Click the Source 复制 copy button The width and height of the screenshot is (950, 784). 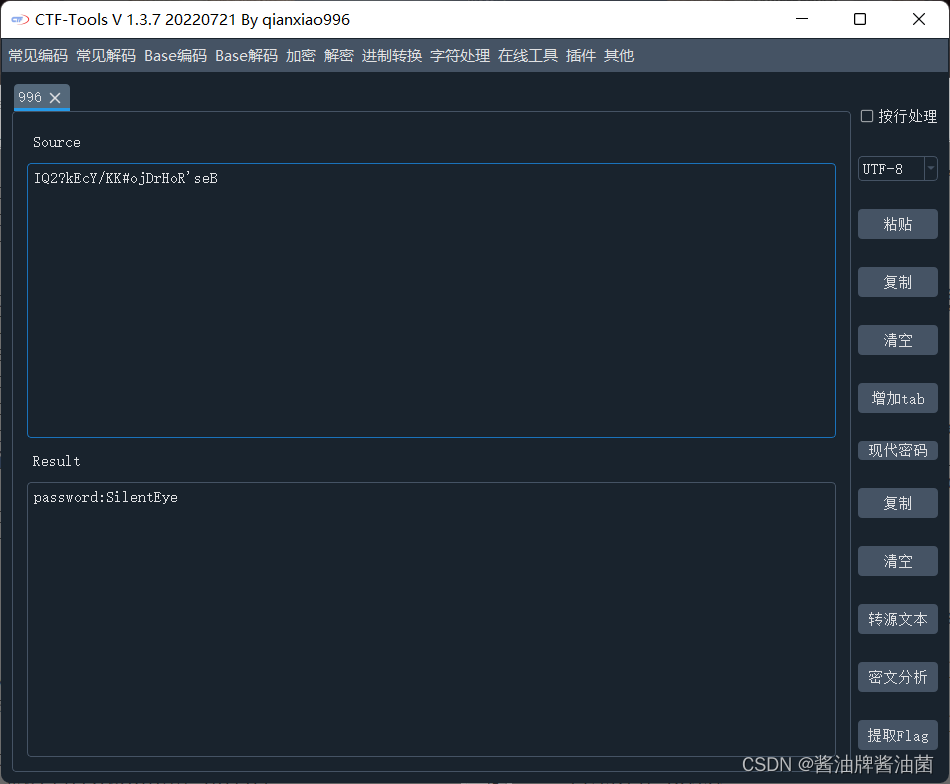click(898, 282)
